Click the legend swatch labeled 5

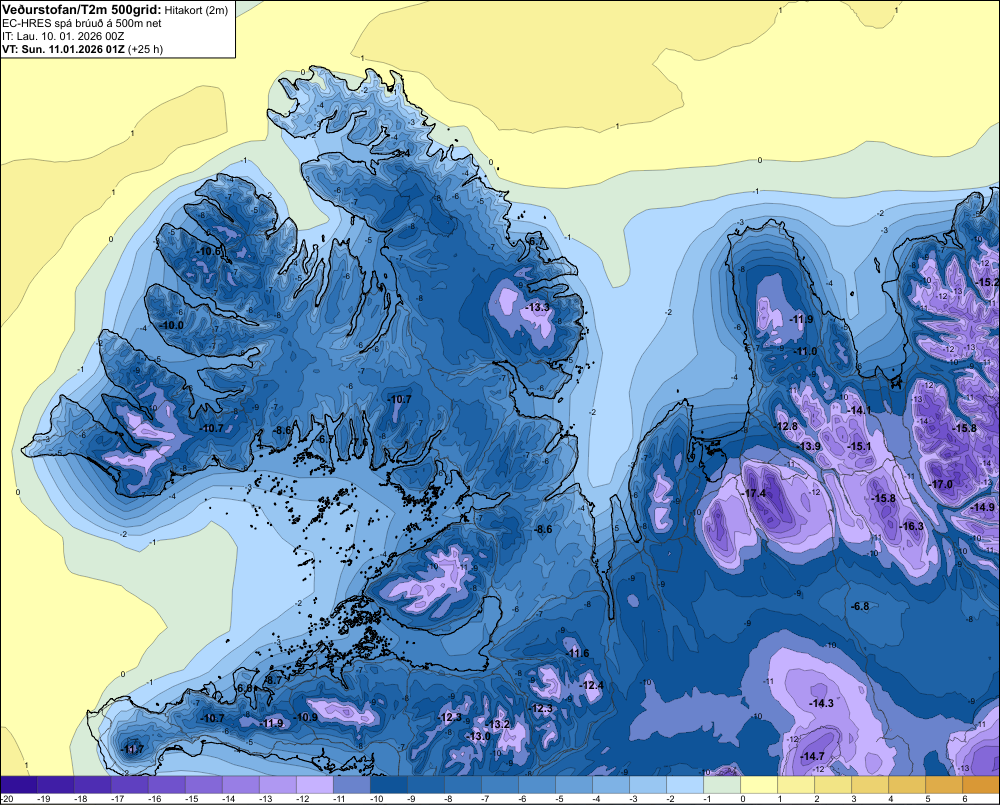coord(944,785)
